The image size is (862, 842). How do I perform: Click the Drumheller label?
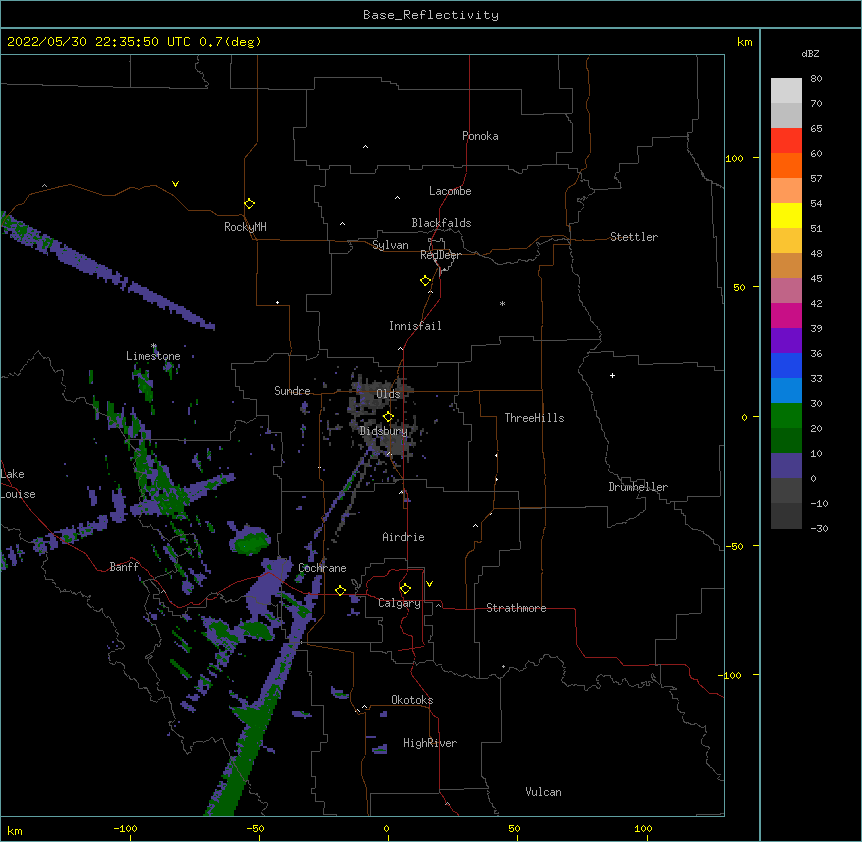(x=638, y=487)
